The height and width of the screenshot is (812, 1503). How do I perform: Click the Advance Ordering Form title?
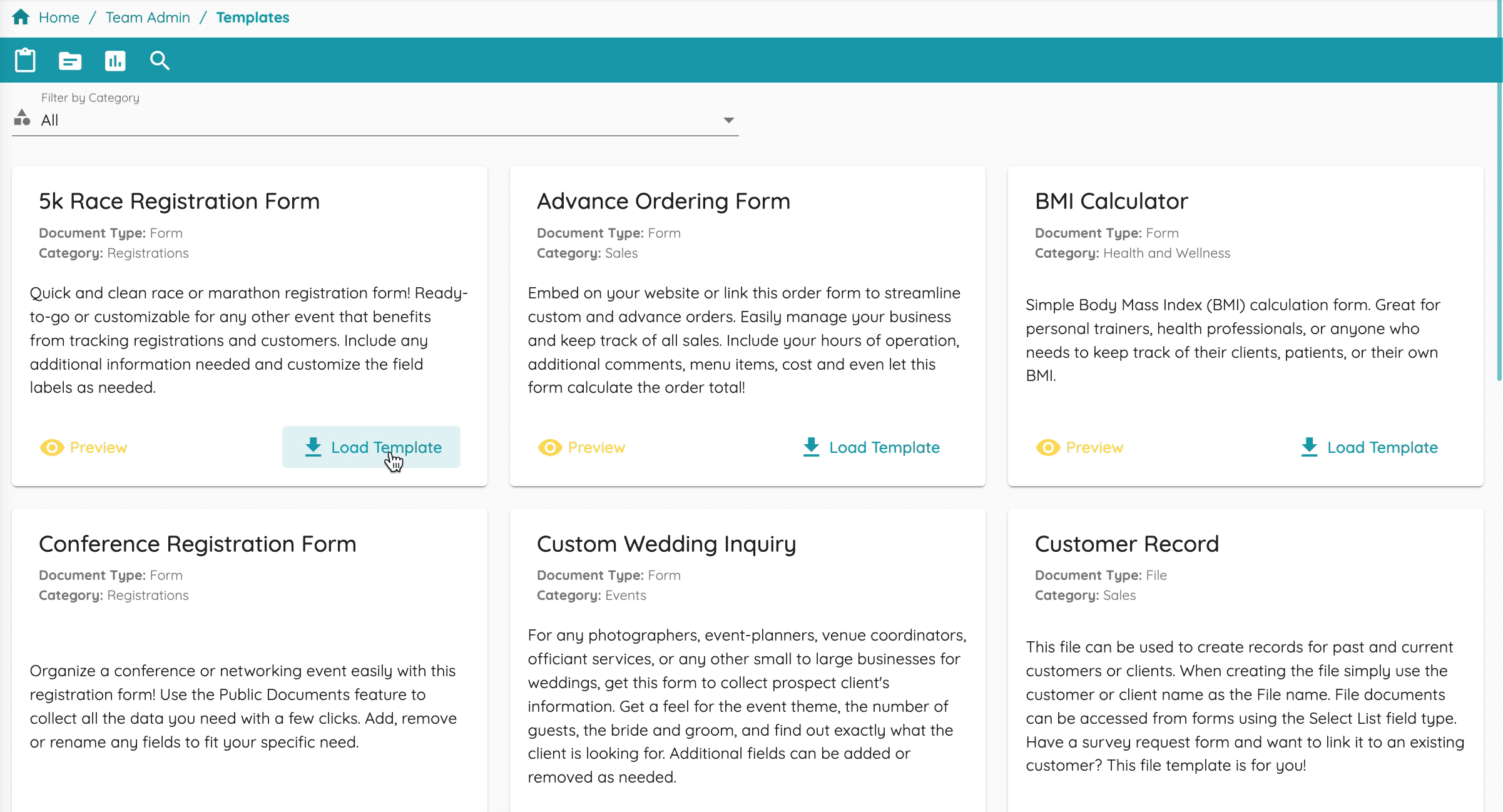663,201
